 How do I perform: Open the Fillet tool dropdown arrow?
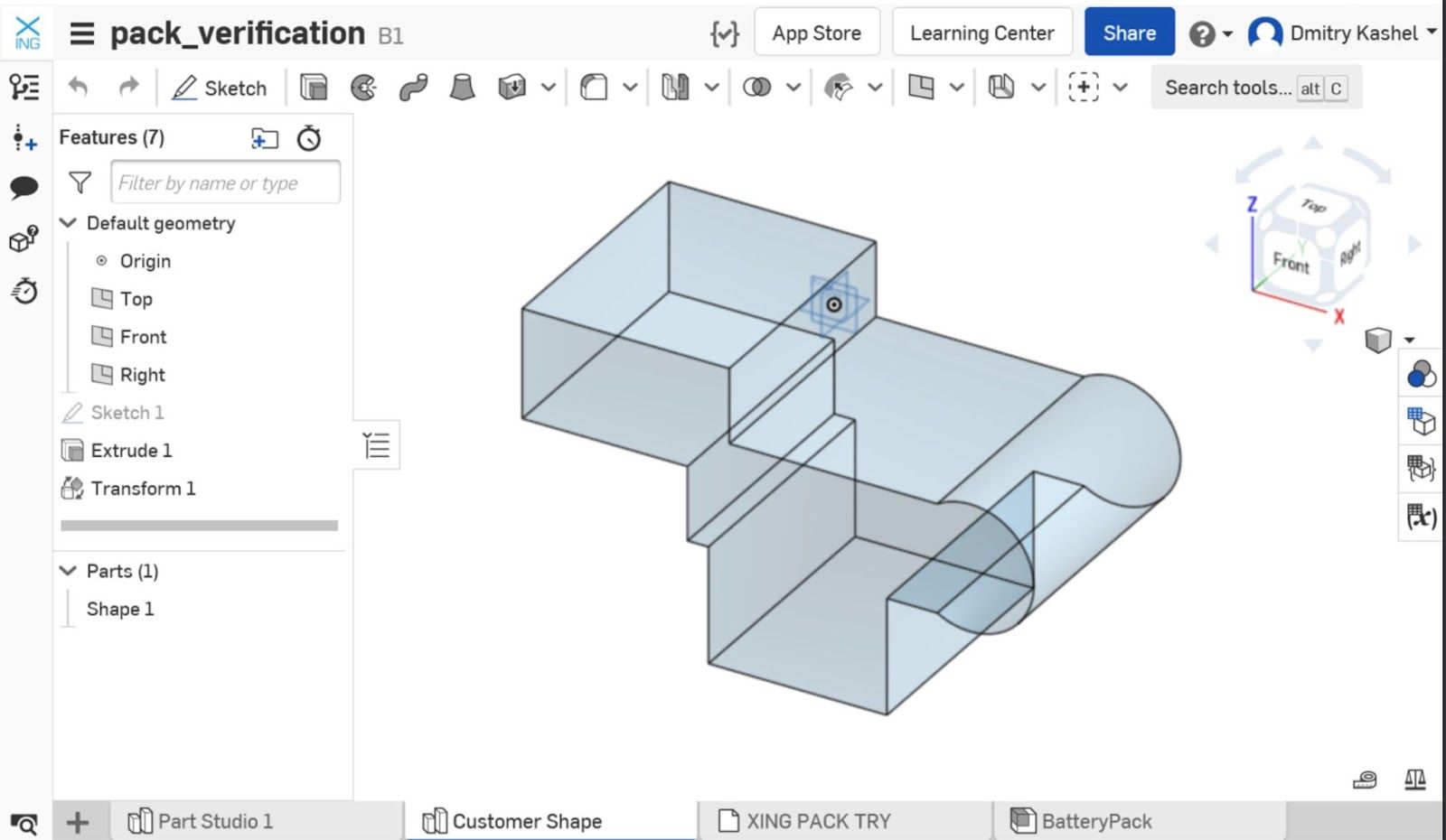pos(630,88)
